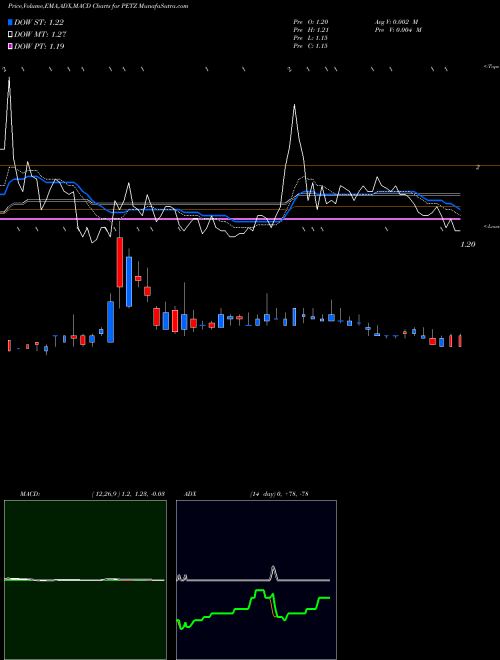Click the 'Pre L: 1.15' low value
Screen dimensions: 500x660
coord(311,38)
